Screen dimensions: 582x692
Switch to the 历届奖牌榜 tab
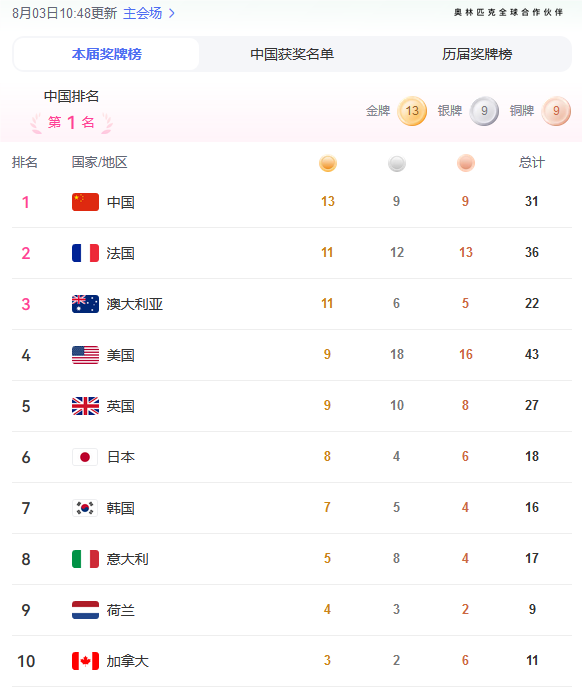coord(477,54)
